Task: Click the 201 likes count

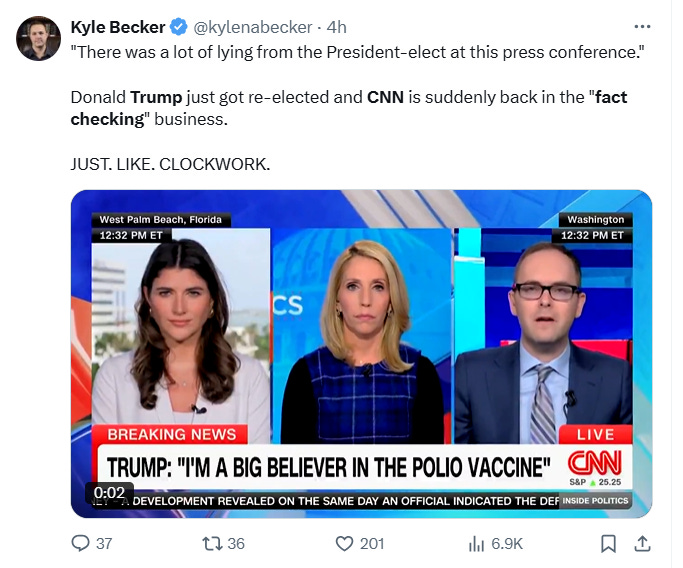Action: click(372, 544)
